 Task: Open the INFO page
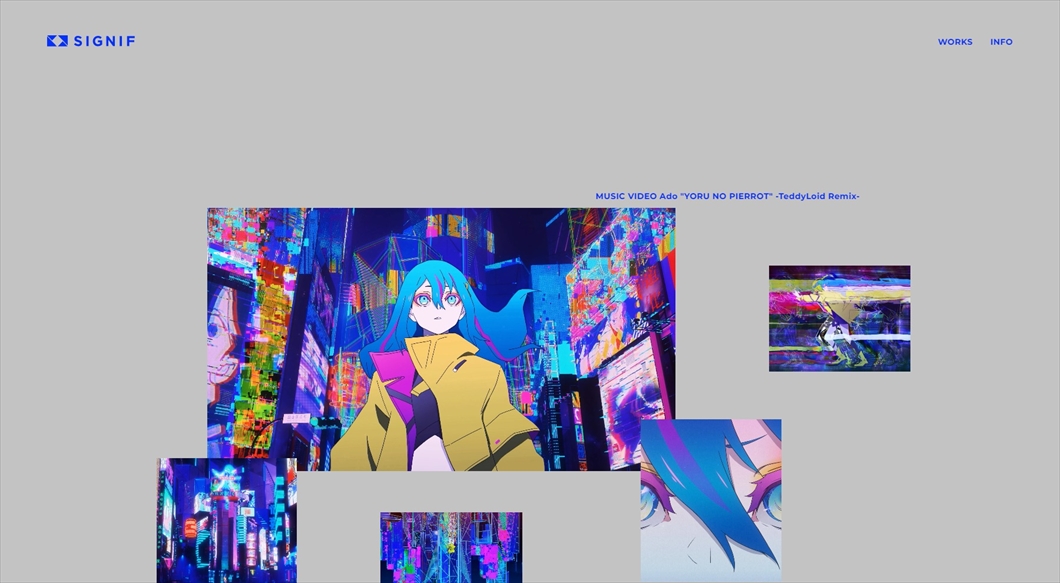pyautogui.click(x=1001, y=42)
